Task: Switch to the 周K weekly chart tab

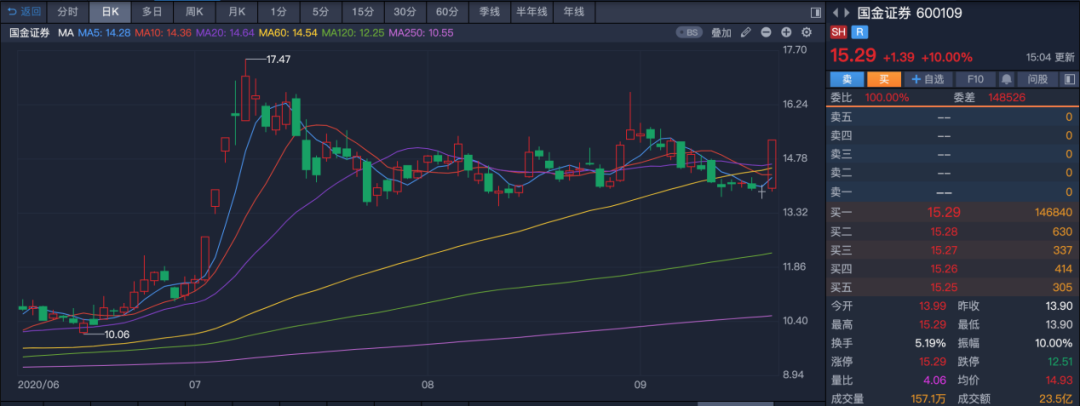Action: (x=194, y=12)
